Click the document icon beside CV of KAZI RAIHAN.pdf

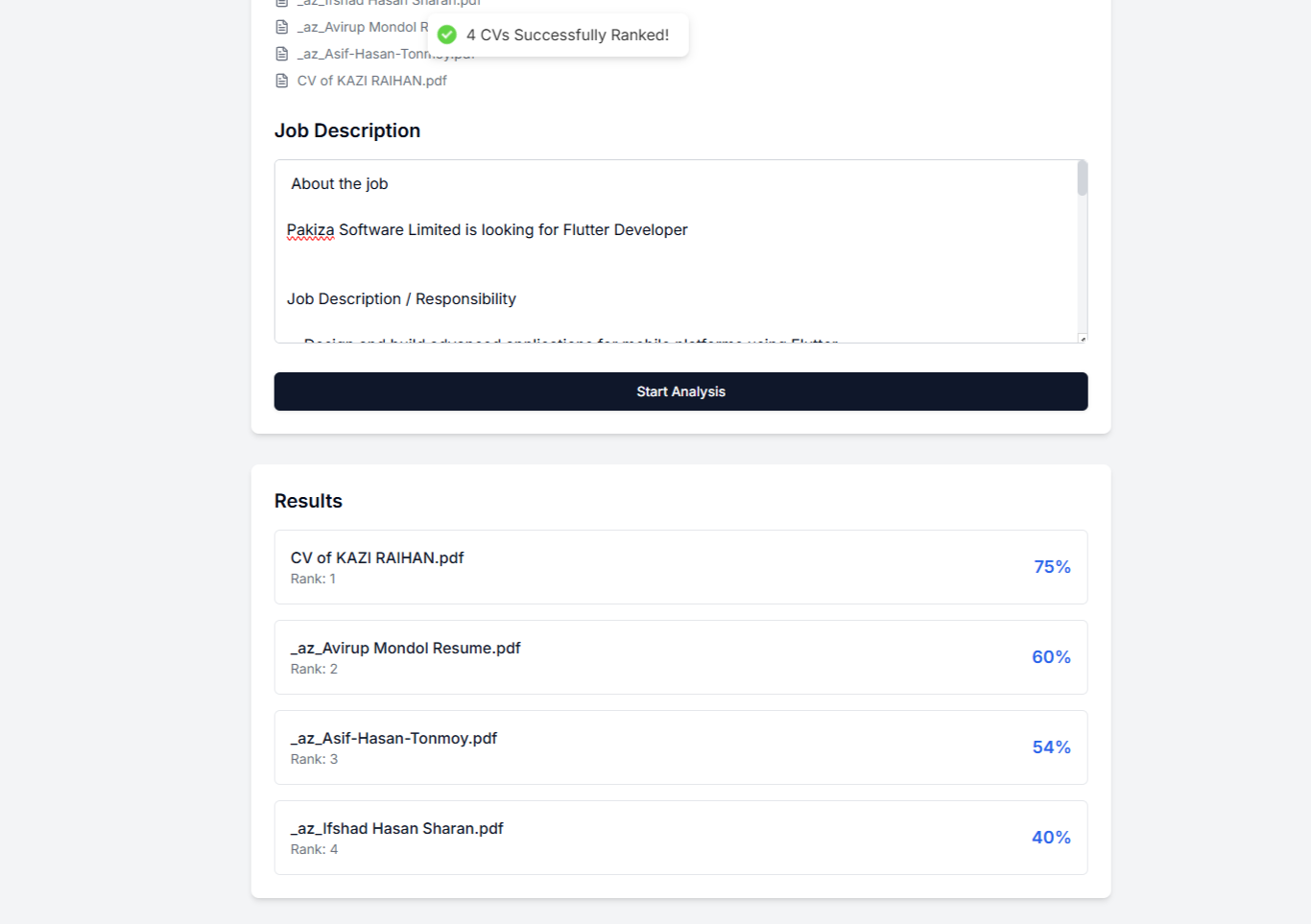coord(282,81)
